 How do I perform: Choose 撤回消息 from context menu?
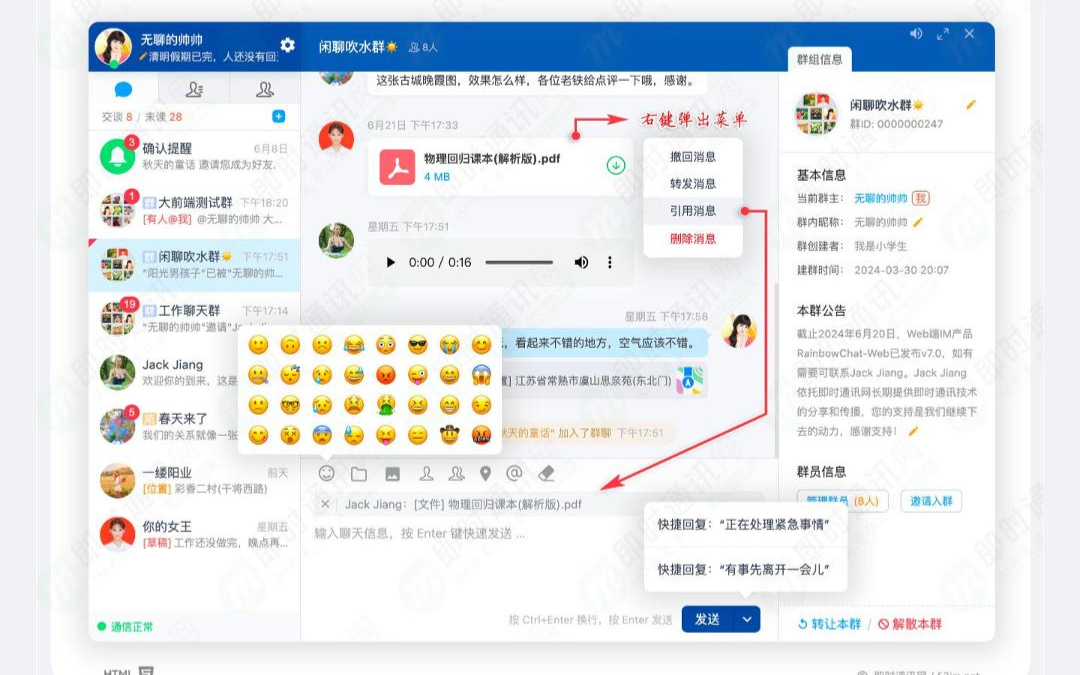[693, 157]
